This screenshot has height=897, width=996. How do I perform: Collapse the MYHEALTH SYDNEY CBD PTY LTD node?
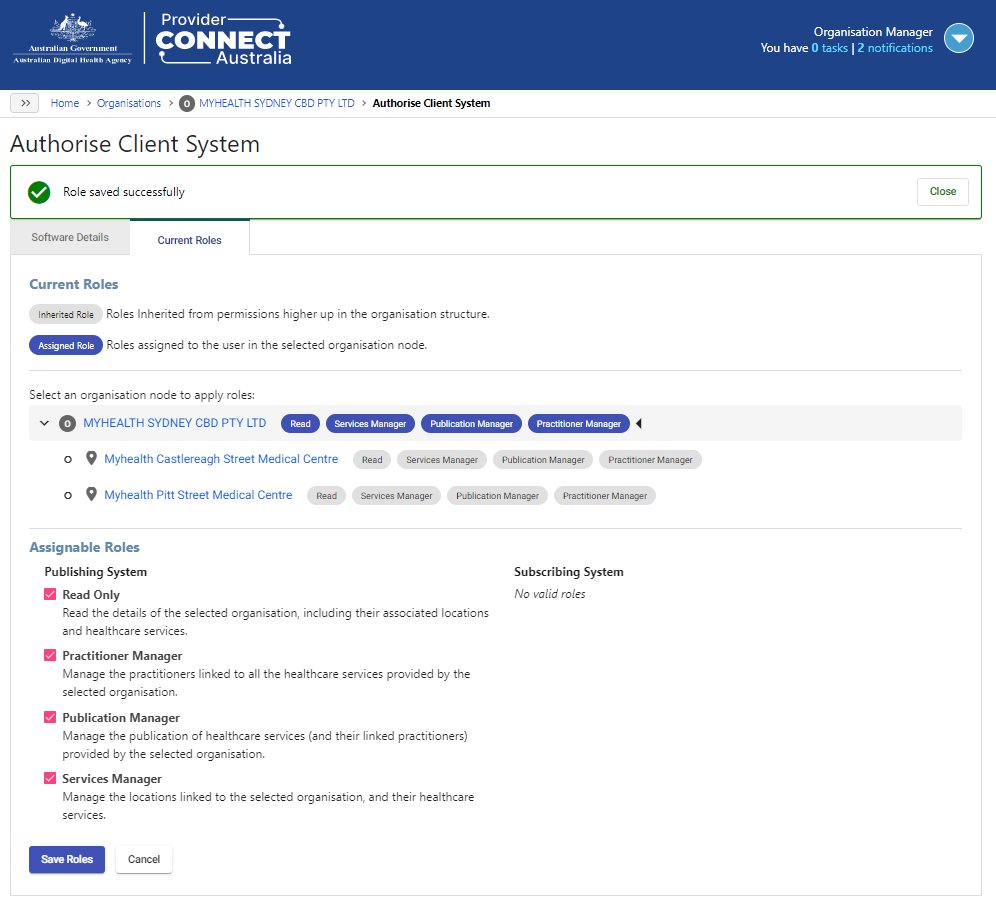coord(44,423)
